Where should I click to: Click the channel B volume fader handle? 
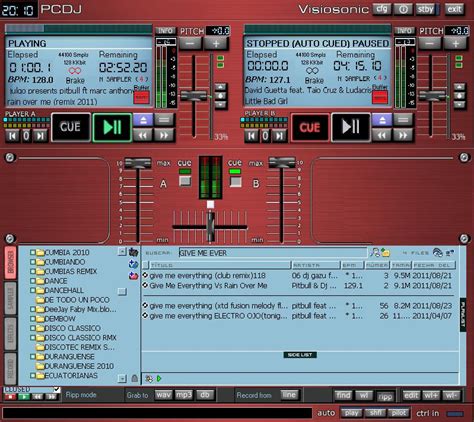282,162
